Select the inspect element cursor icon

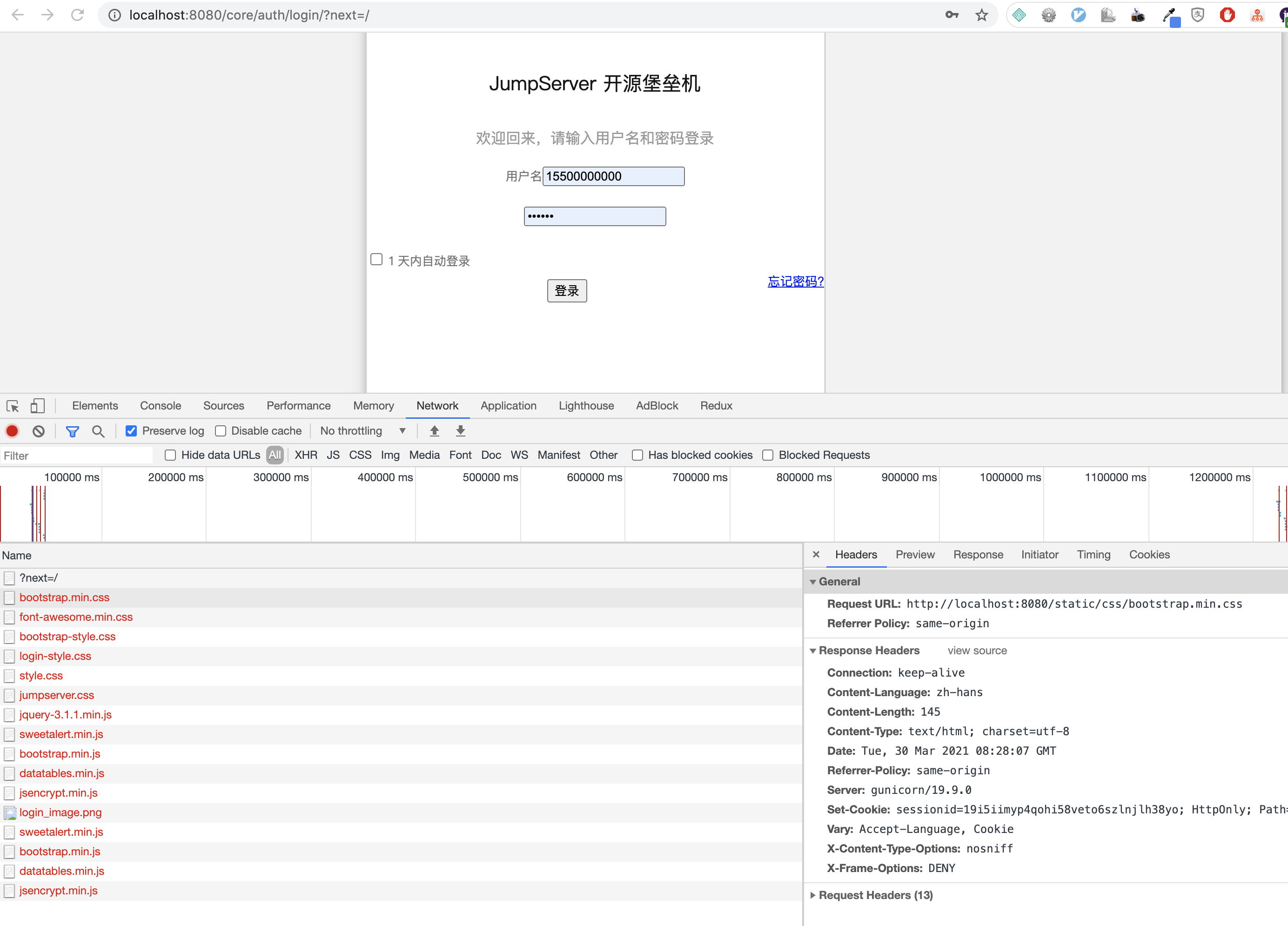point(13,406)
